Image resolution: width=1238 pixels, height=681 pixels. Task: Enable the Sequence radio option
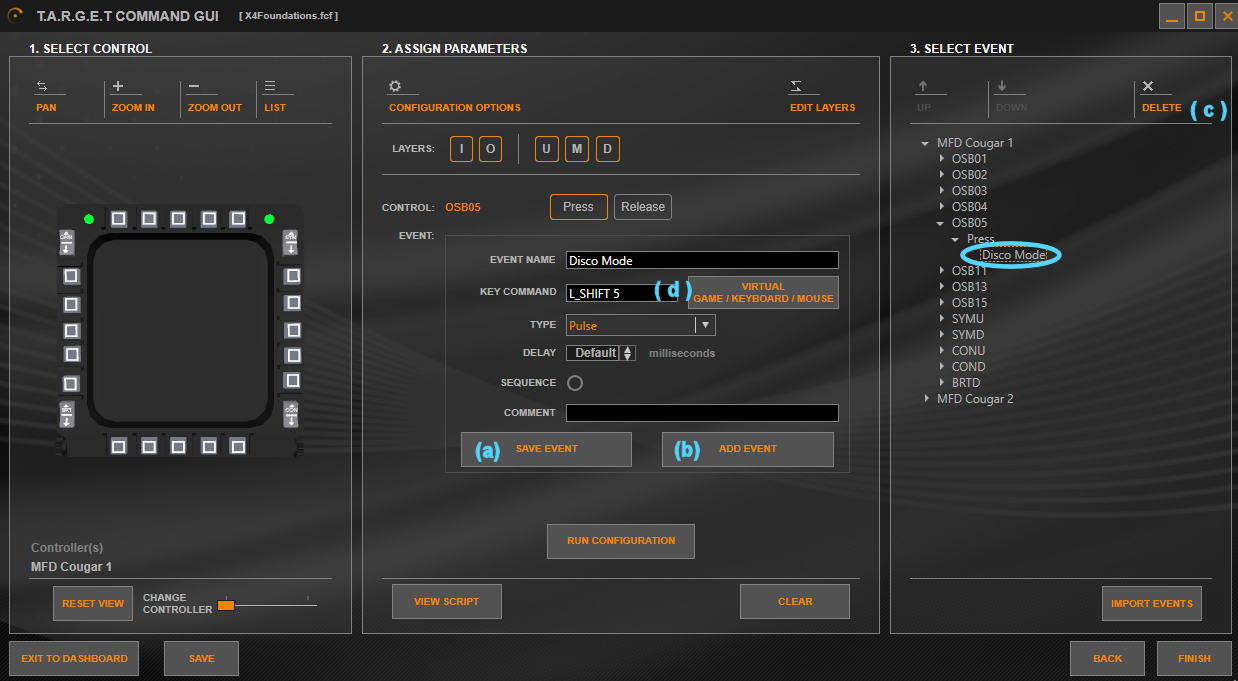tap(575, 383)
